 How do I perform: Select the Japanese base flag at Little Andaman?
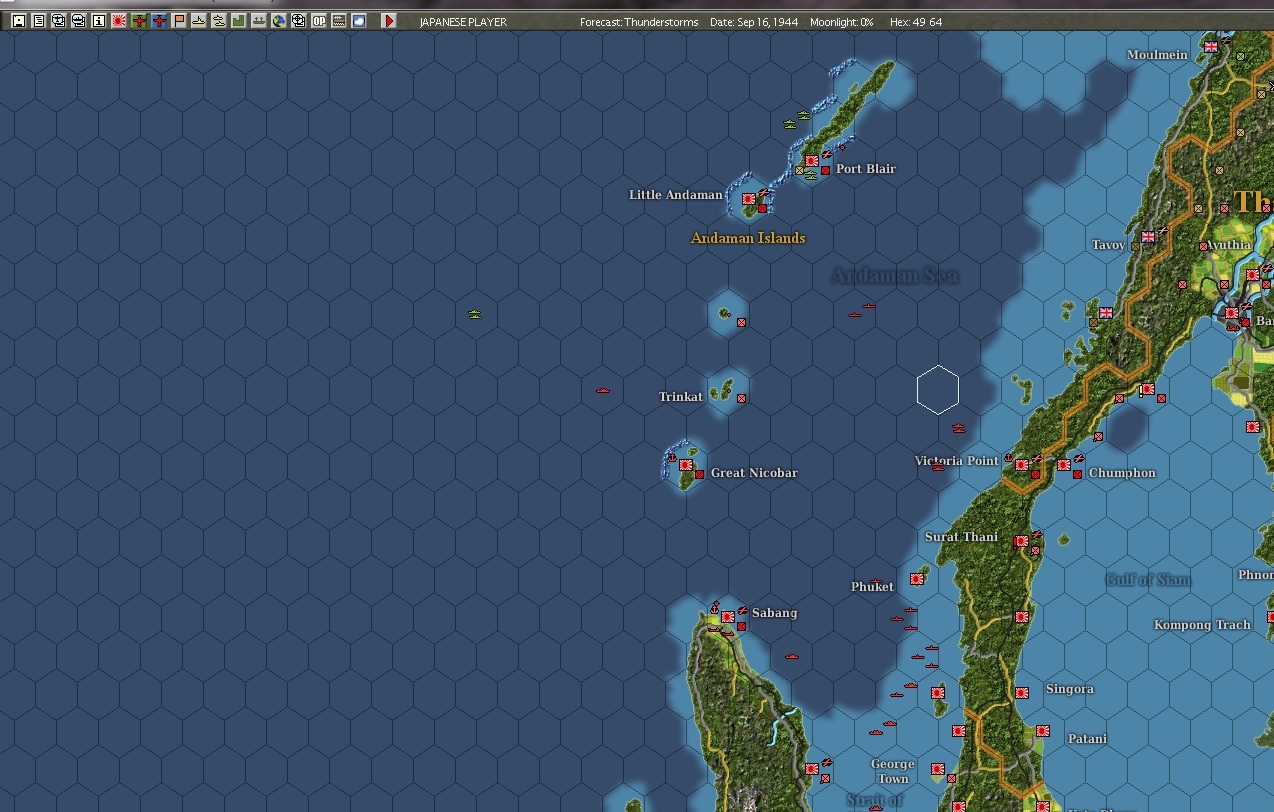pos(748,199)
